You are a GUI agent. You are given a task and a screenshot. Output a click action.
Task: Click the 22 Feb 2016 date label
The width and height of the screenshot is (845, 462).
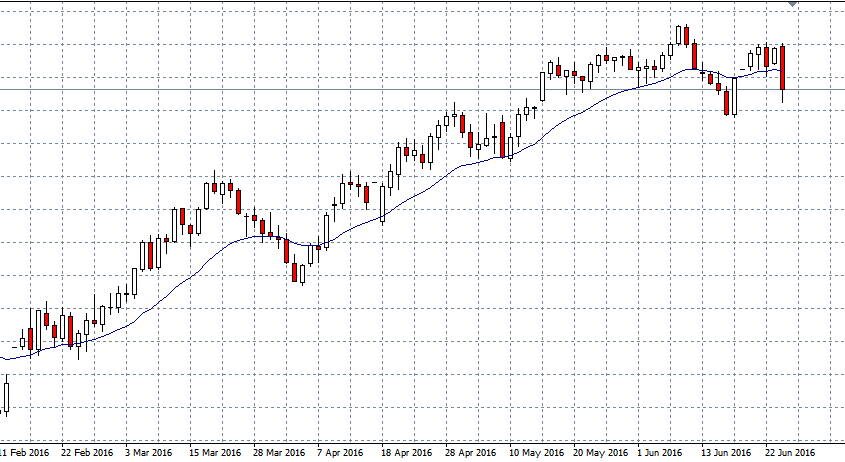tap(86, 452)
